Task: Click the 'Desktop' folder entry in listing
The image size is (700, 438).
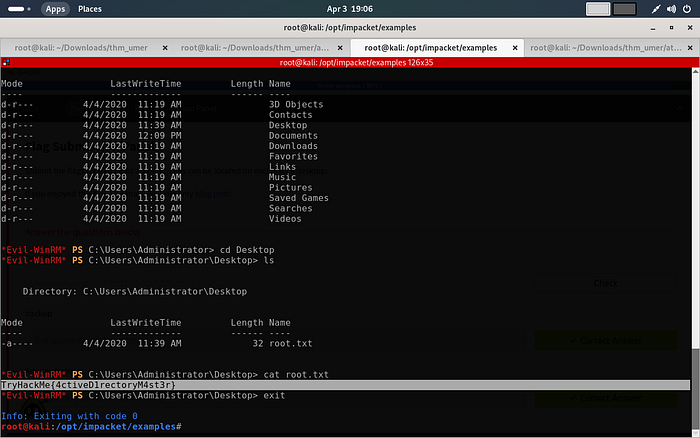Action: pyautogui.click(x=288, y=125)
